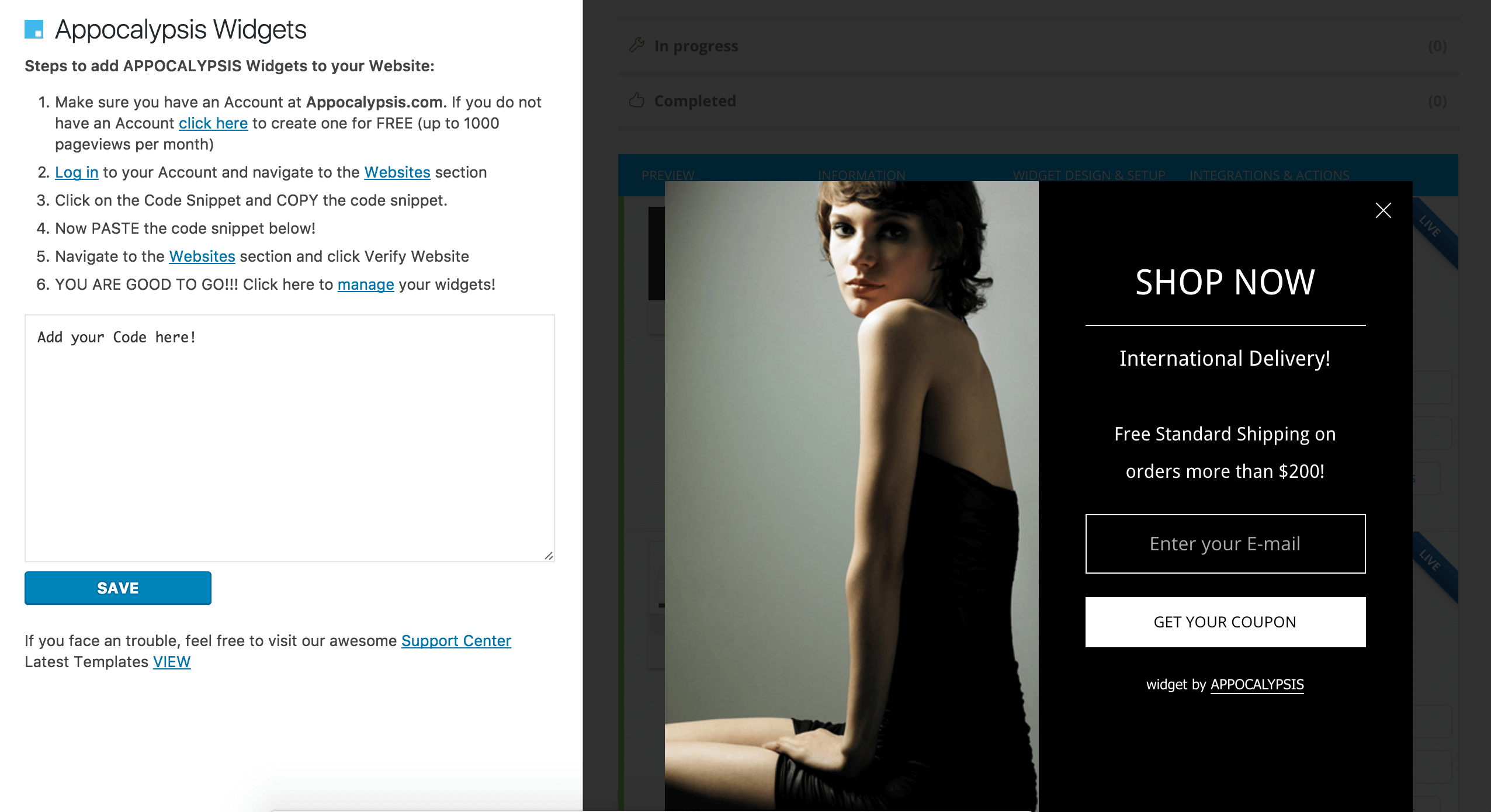
Task: Open the APPOCALYPSIS widget credit link
Action: [x=1257, y=685]
